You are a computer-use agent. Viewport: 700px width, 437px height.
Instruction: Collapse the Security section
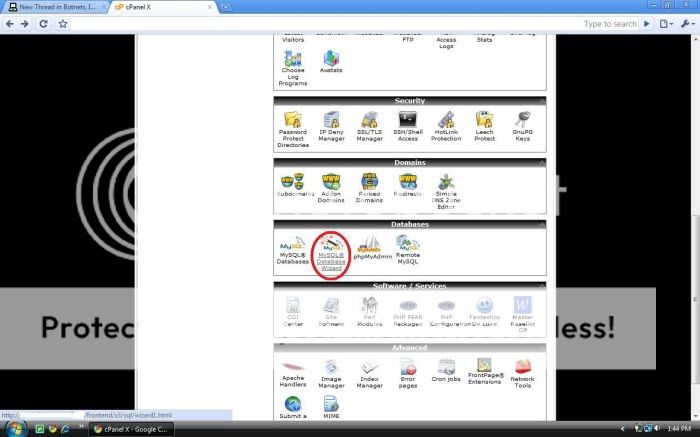(x=541, y=101)
